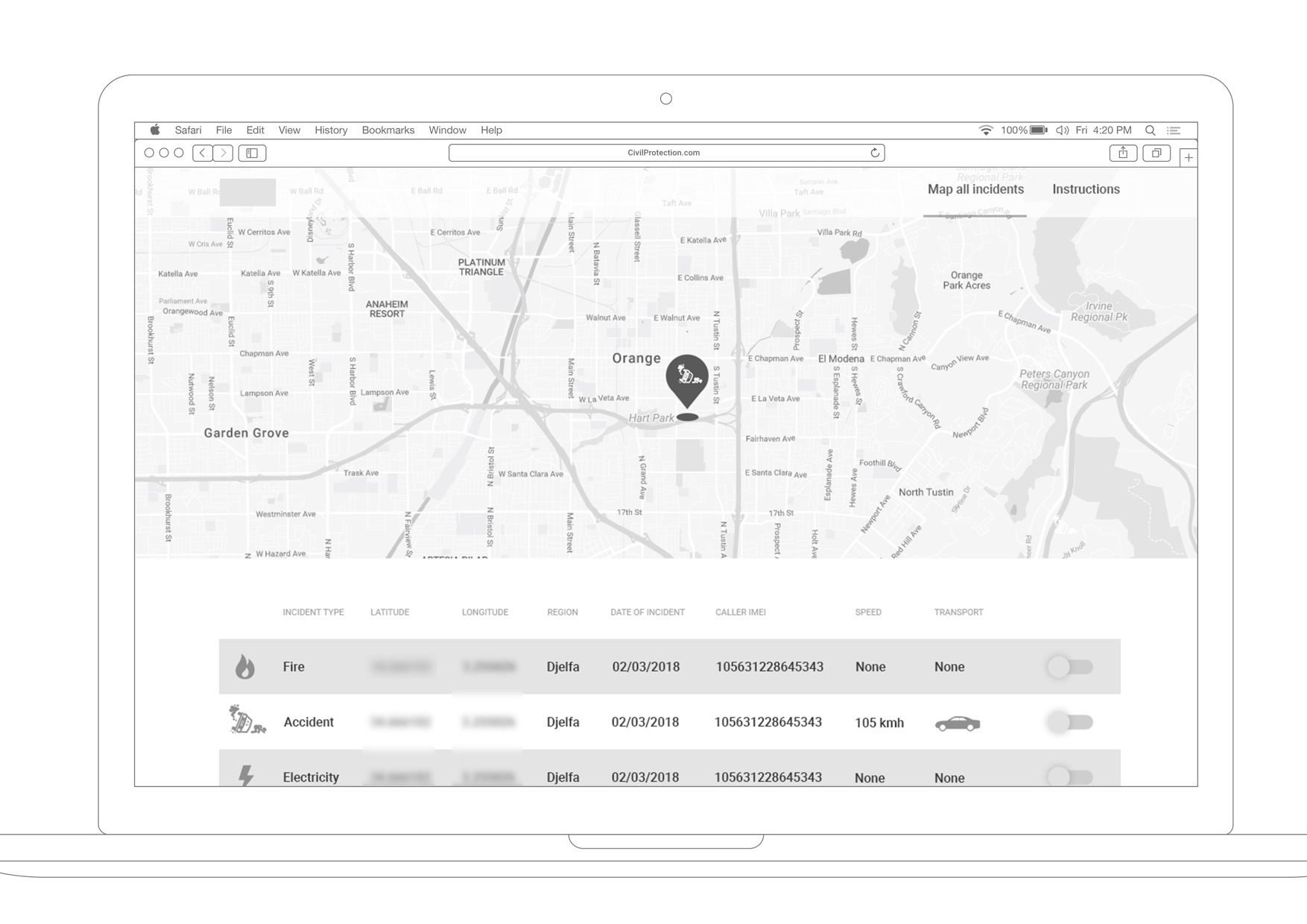The image size is (1307, 924).
Task: Click the DATE OF INCIDENT column header
Action: point(648,613)
